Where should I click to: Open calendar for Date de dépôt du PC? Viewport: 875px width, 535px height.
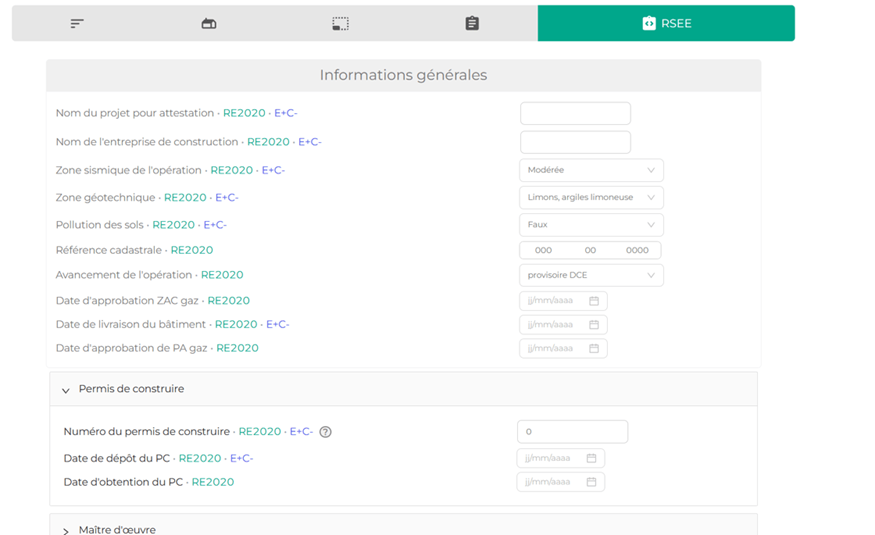point(592,458)
